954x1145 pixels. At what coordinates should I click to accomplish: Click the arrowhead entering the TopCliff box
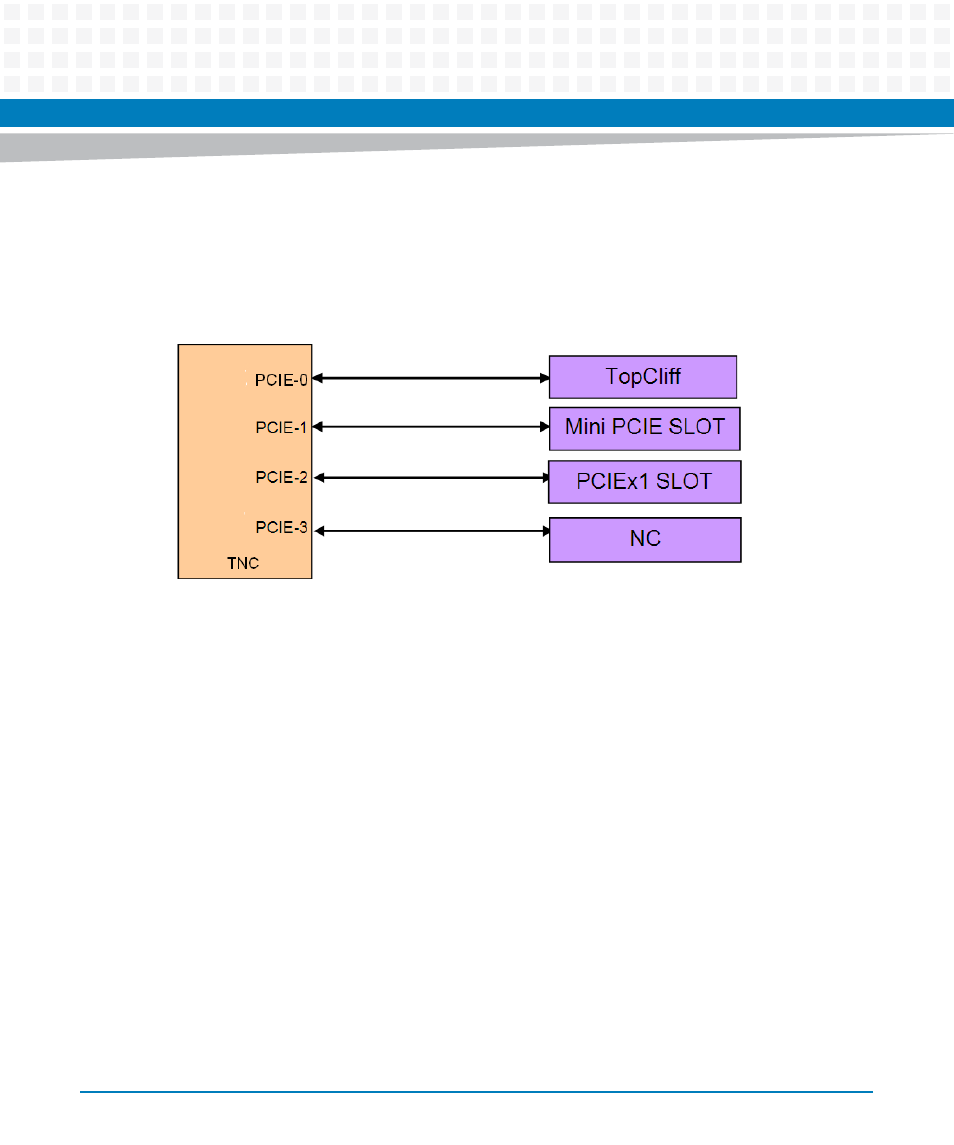click(x=544, y=378)
